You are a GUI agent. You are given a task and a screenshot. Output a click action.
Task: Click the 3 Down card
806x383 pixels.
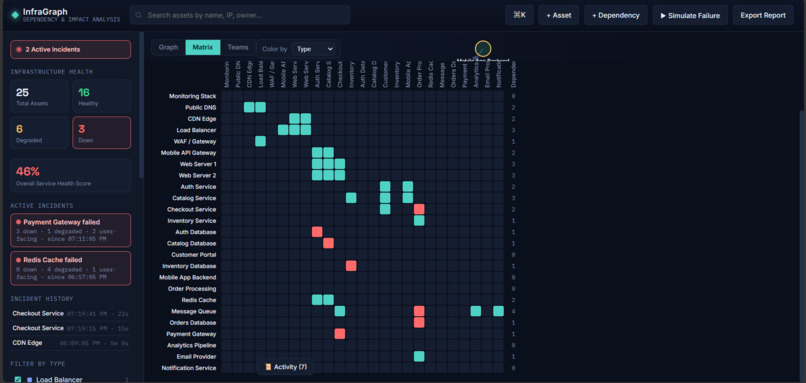pos(101,133)
